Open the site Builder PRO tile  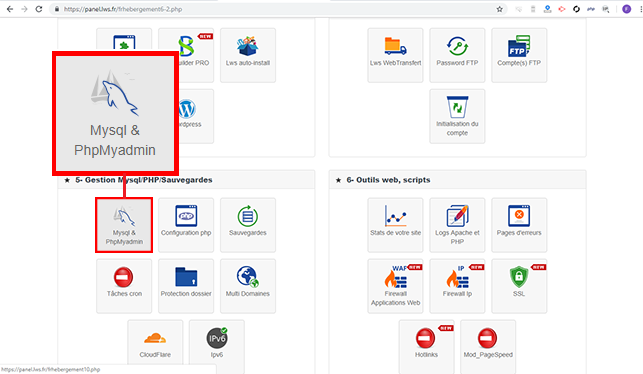tap(196, 55)
